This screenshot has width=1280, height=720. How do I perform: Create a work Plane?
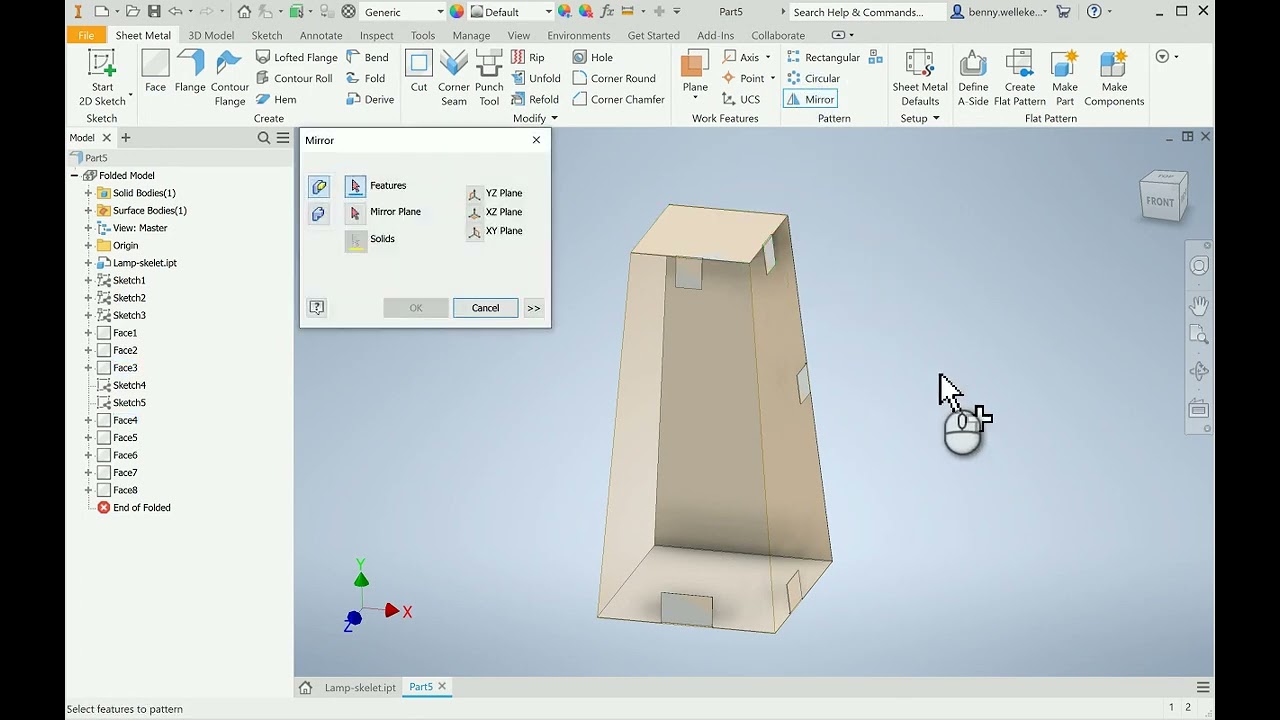click(x=695, y=71)
